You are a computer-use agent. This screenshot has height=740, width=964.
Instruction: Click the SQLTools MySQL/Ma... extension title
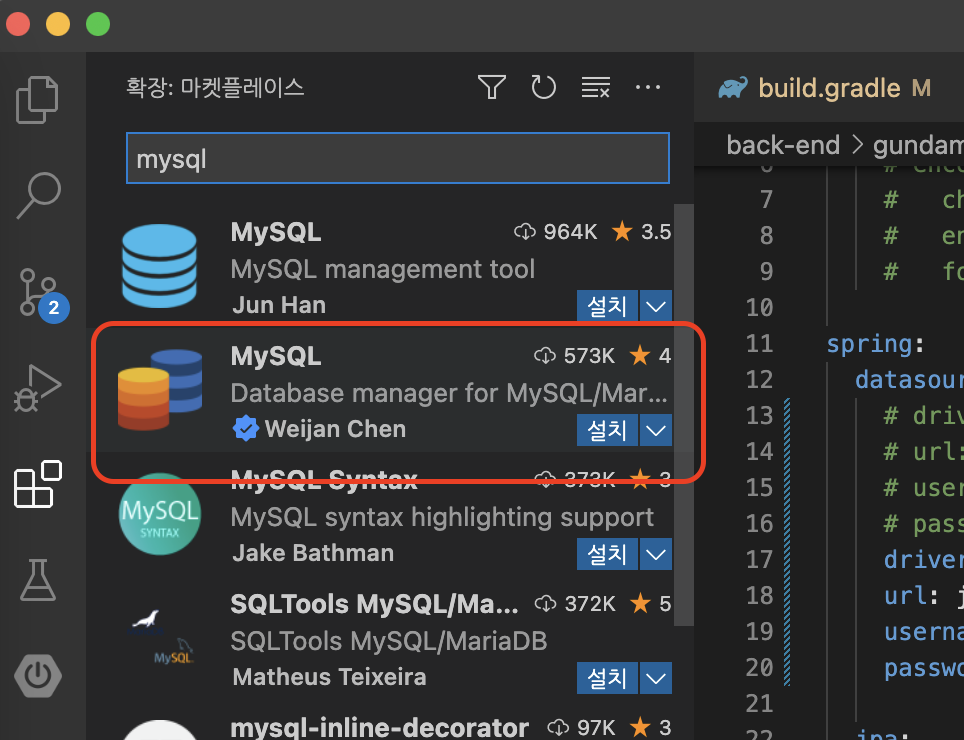(x=374, y=604)
